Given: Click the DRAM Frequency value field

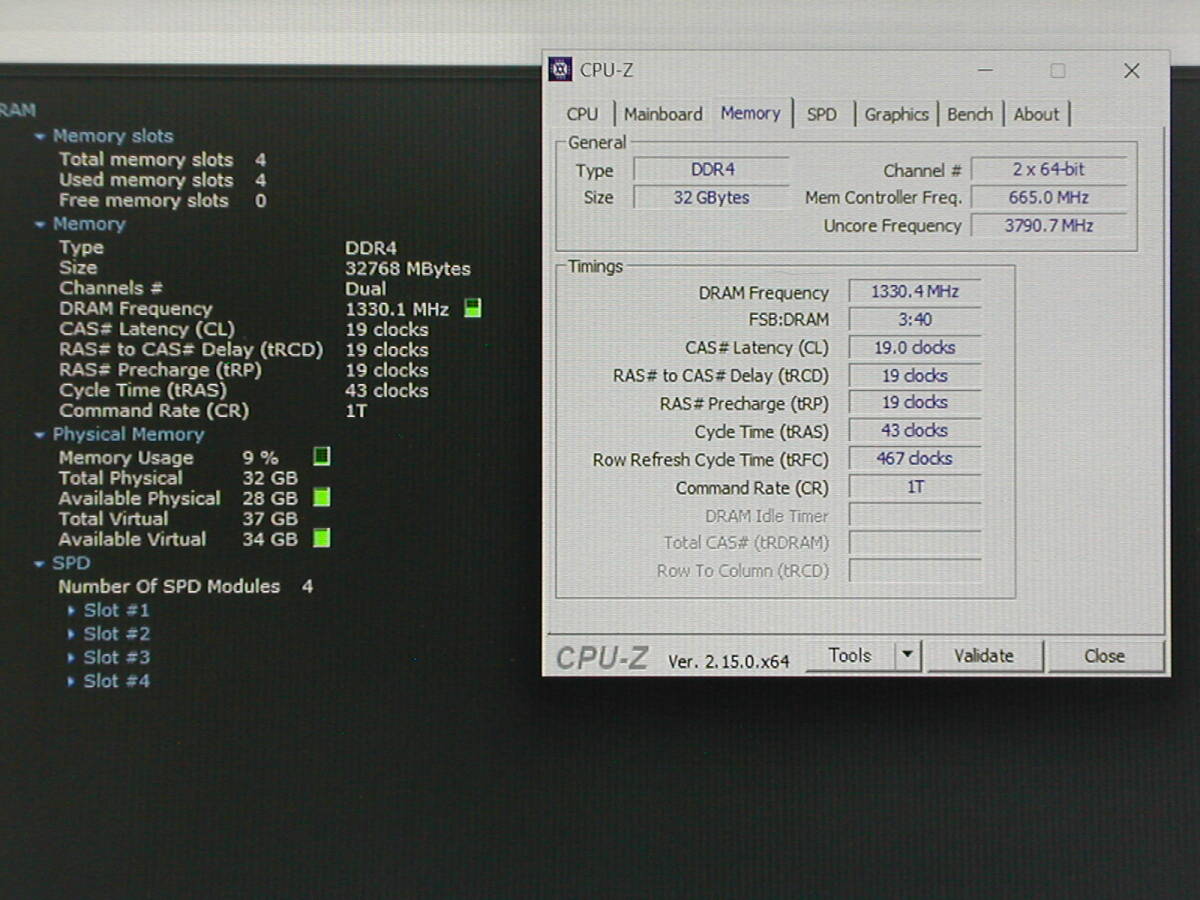Looking at the screenshot, I should pos(914,292).
